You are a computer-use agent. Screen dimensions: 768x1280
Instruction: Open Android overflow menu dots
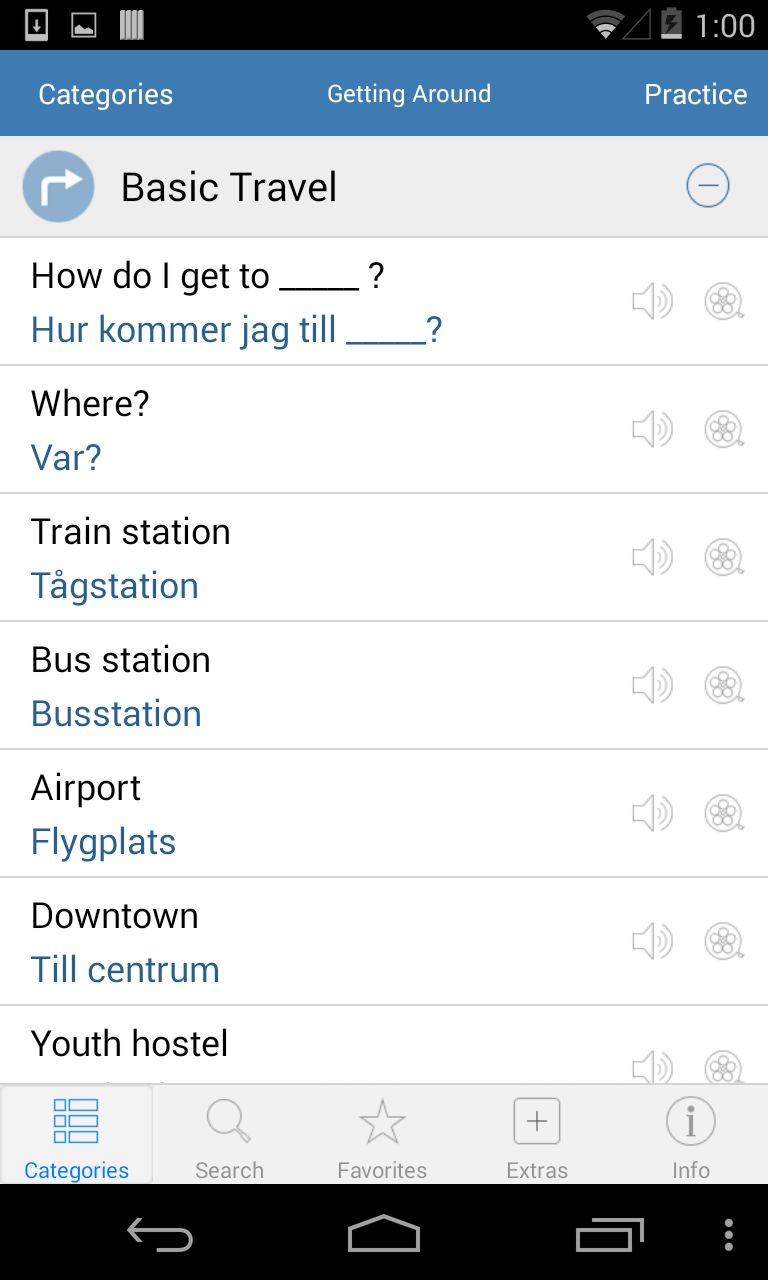click(x=728, y=1235)
